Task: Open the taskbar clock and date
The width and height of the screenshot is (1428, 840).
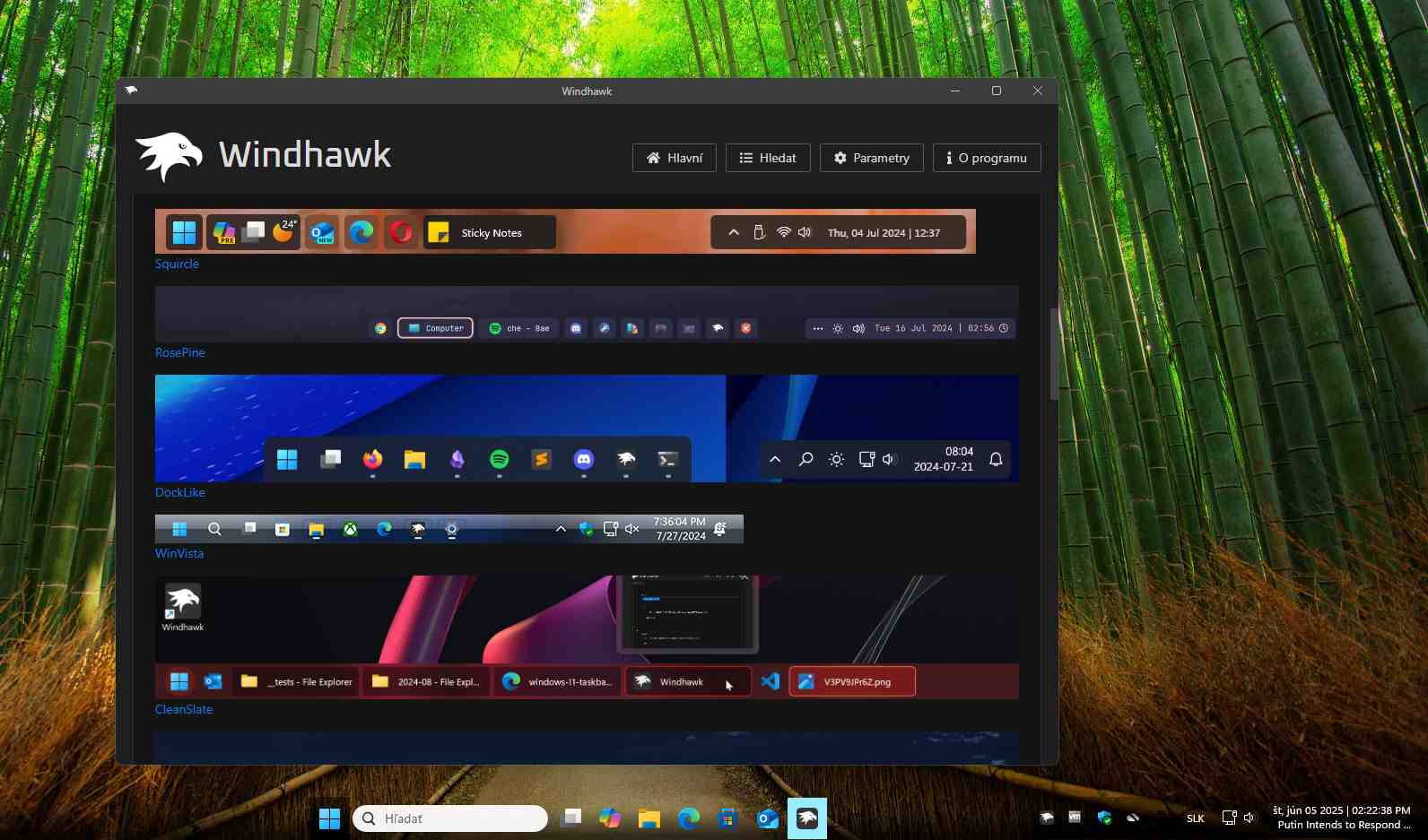Action: pyautogui.click(x=1341, y=810)
